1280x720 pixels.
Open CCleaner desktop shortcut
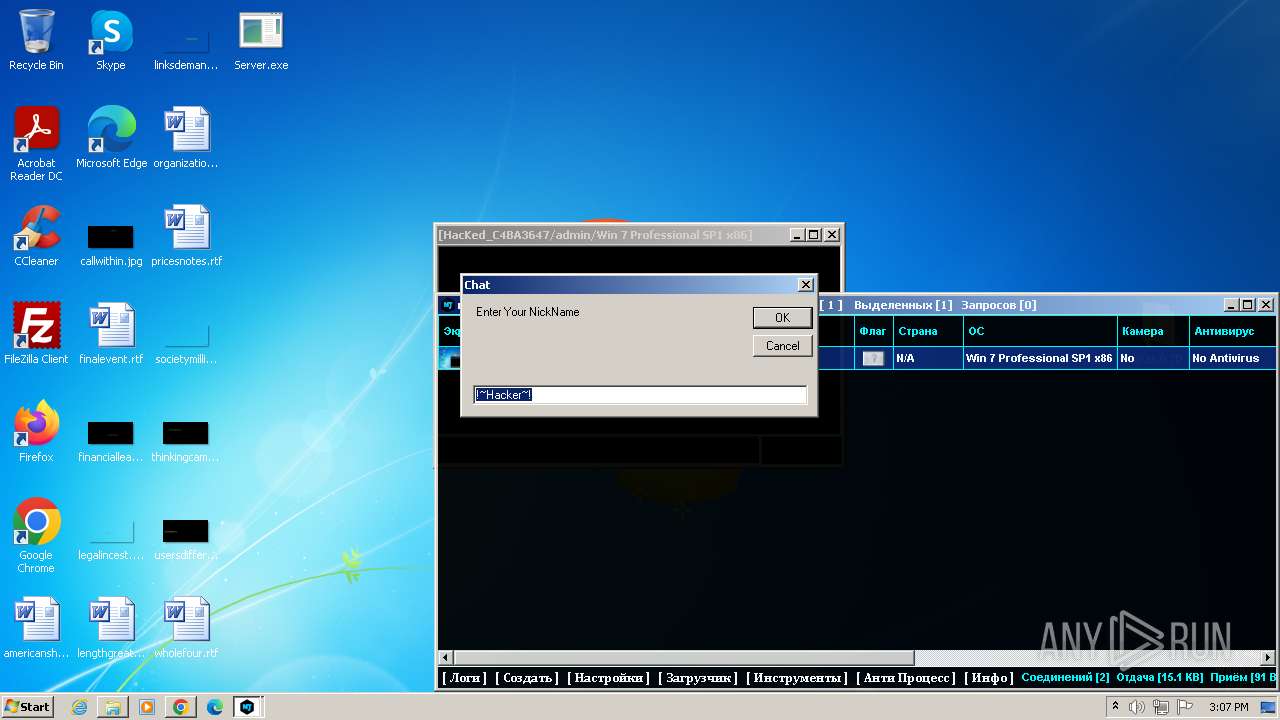click(x=36, y=236)
